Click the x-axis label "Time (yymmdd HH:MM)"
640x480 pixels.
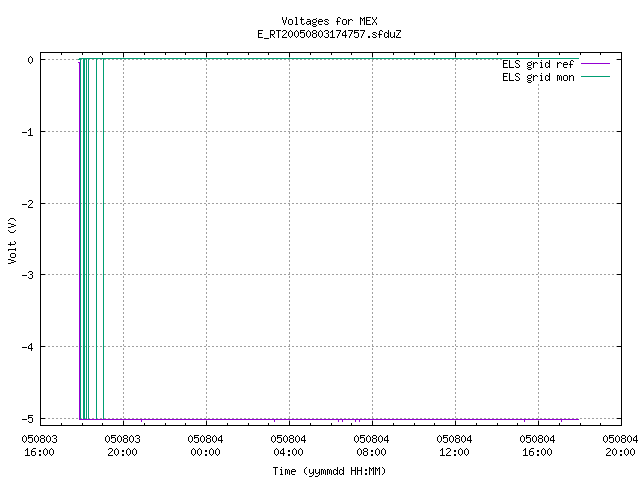coord(329,471)
